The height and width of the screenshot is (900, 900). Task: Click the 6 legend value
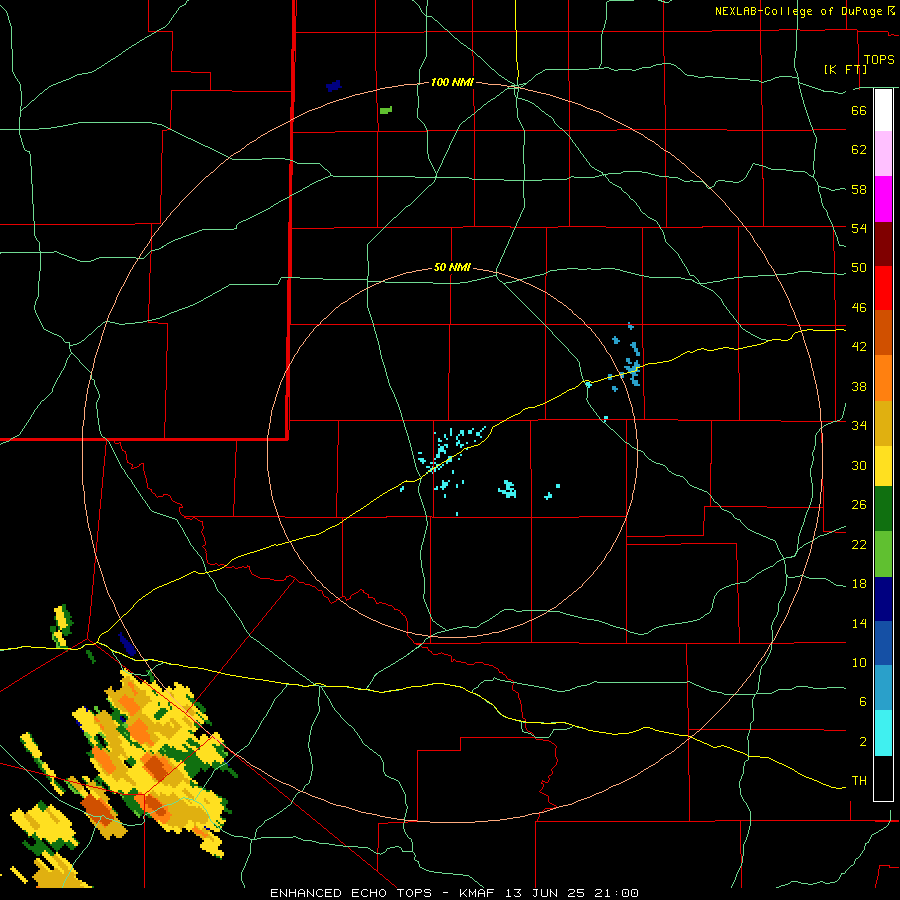[863, 702]
